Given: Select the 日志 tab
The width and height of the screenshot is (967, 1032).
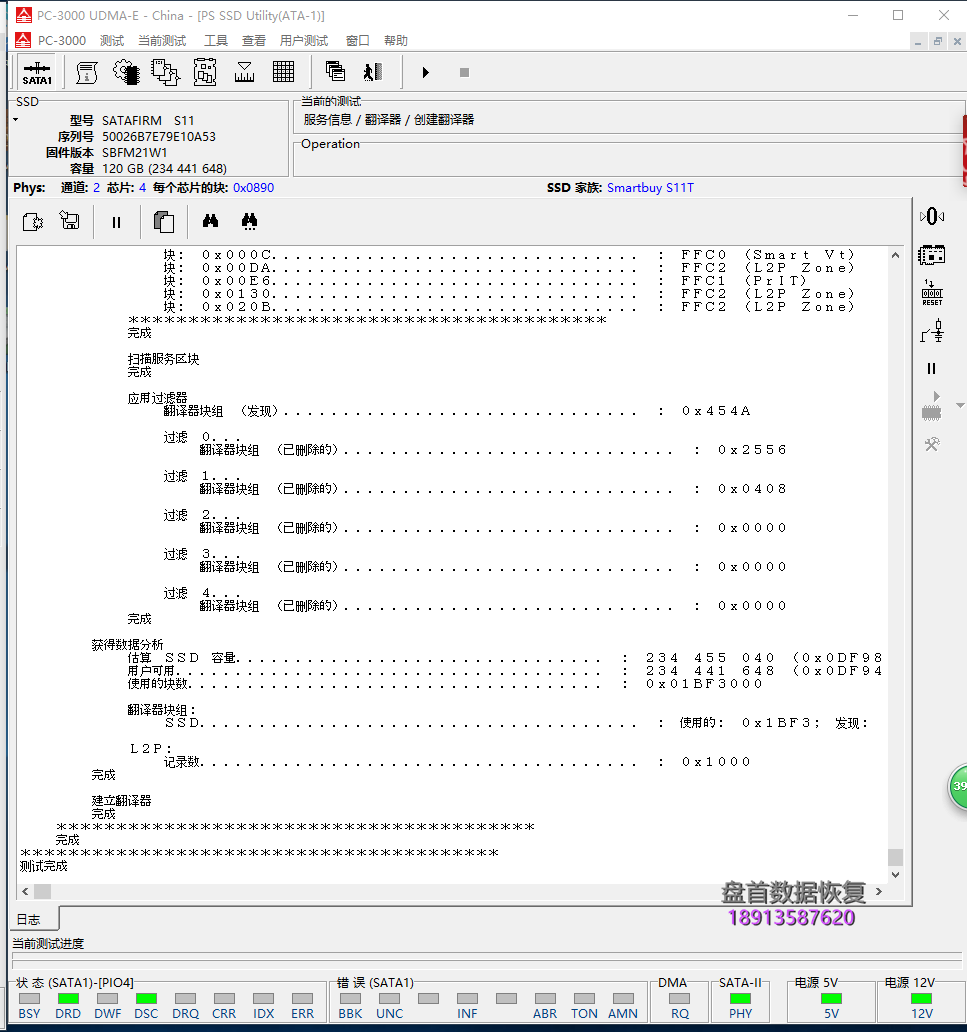Looking at the screenshot, I should coord(28,919).
